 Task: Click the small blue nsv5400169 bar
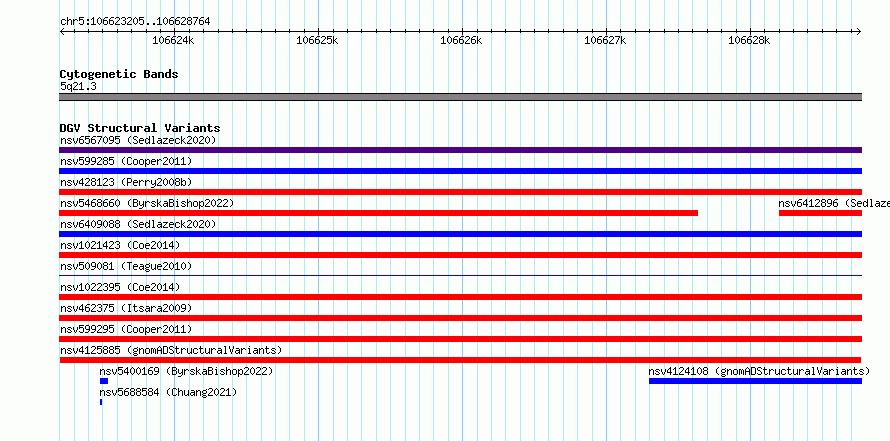tap(104, 381)
